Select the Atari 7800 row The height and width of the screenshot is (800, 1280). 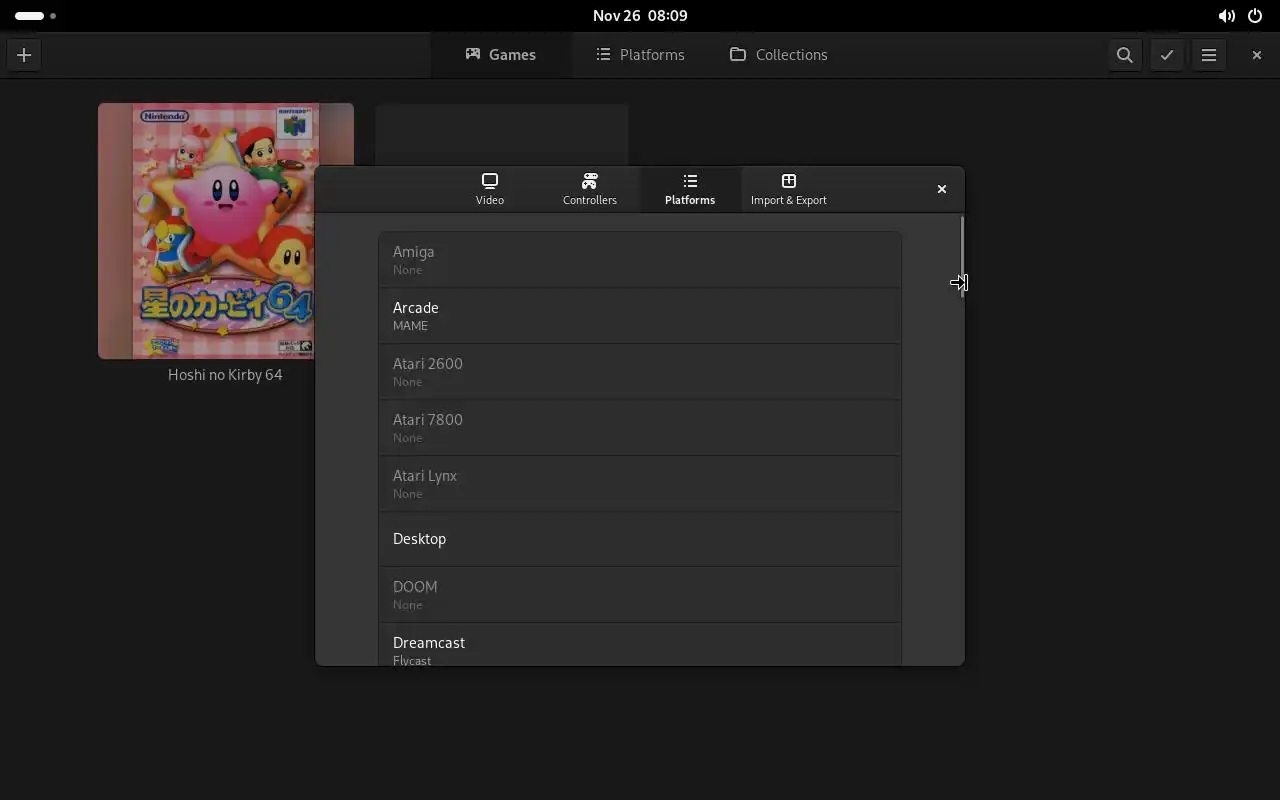tap(640, 428)
